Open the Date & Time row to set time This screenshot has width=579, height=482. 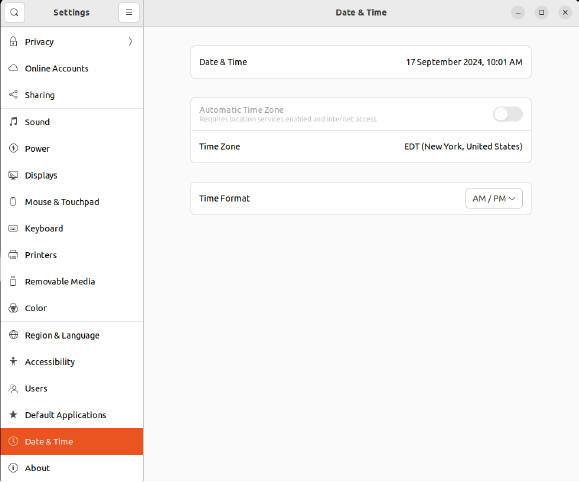point(361,62)
